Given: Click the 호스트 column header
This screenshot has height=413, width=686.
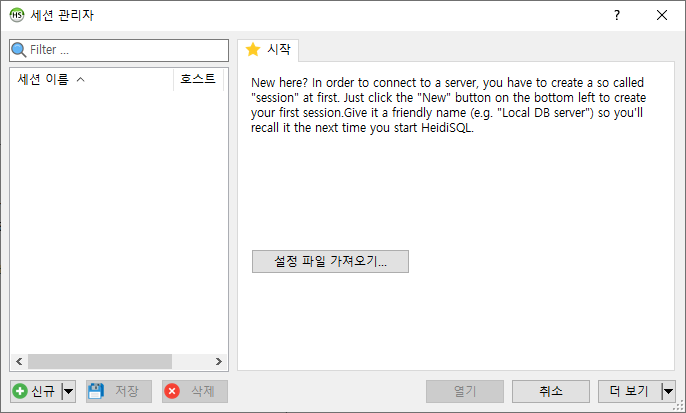Looking at the screenshot, I should tap(198, 79).
